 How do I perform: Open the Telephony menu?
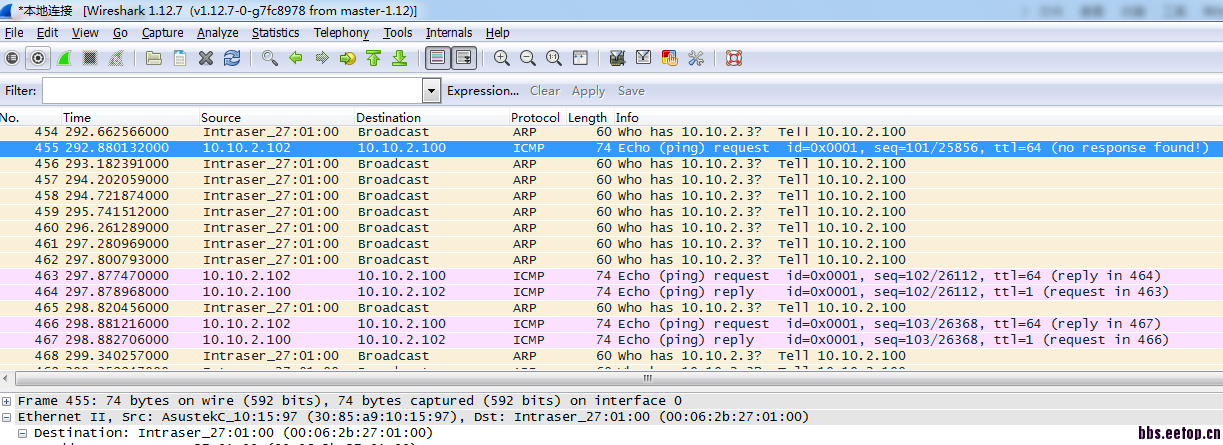coord(341,33)
